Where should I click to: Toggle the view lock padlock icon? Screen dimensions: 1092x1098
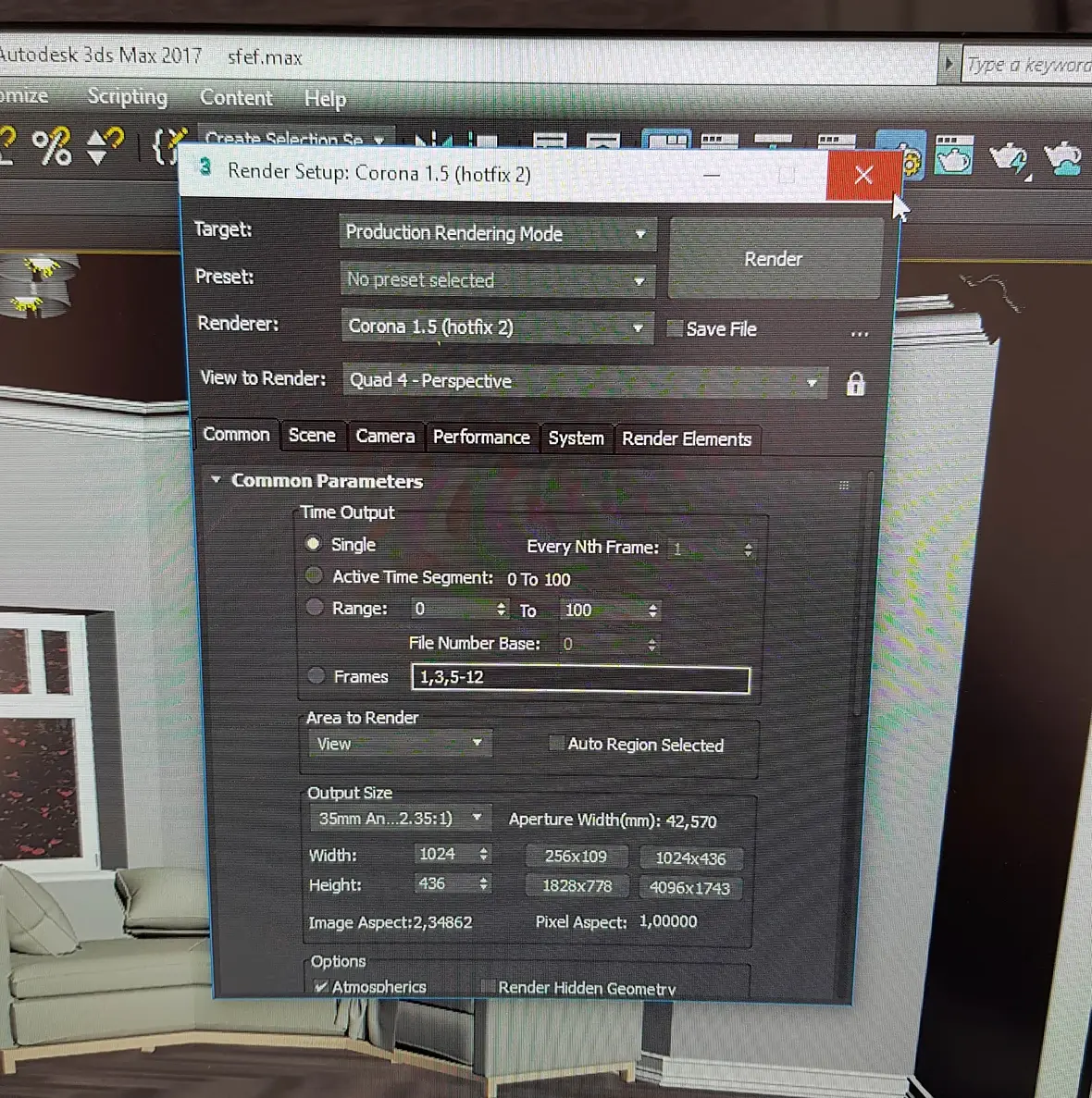click(x=855, y=384)
